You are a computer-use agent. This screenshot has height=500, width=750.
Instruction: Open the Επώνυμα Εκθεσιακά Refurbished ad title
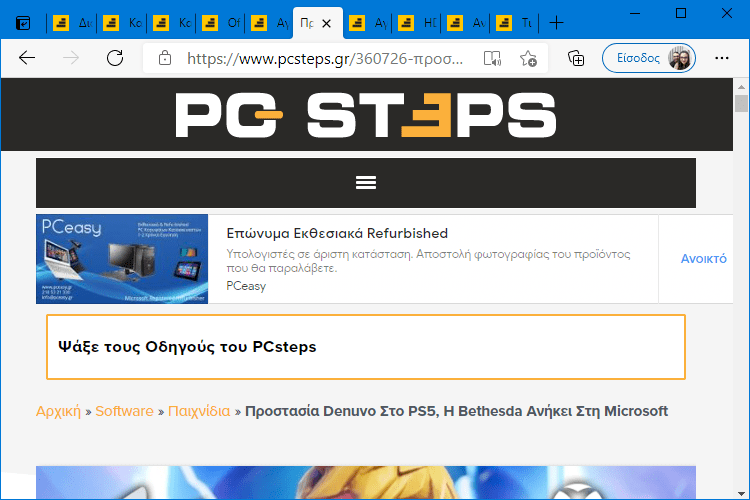[337, 233]
